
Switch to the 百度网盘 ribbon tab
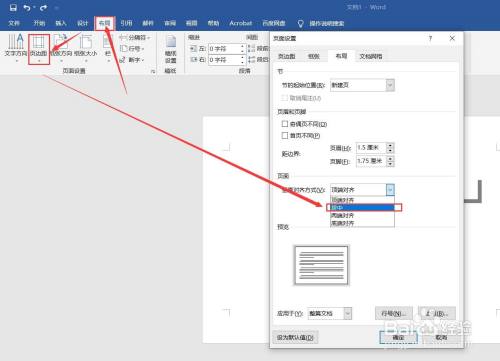point(274,23)
